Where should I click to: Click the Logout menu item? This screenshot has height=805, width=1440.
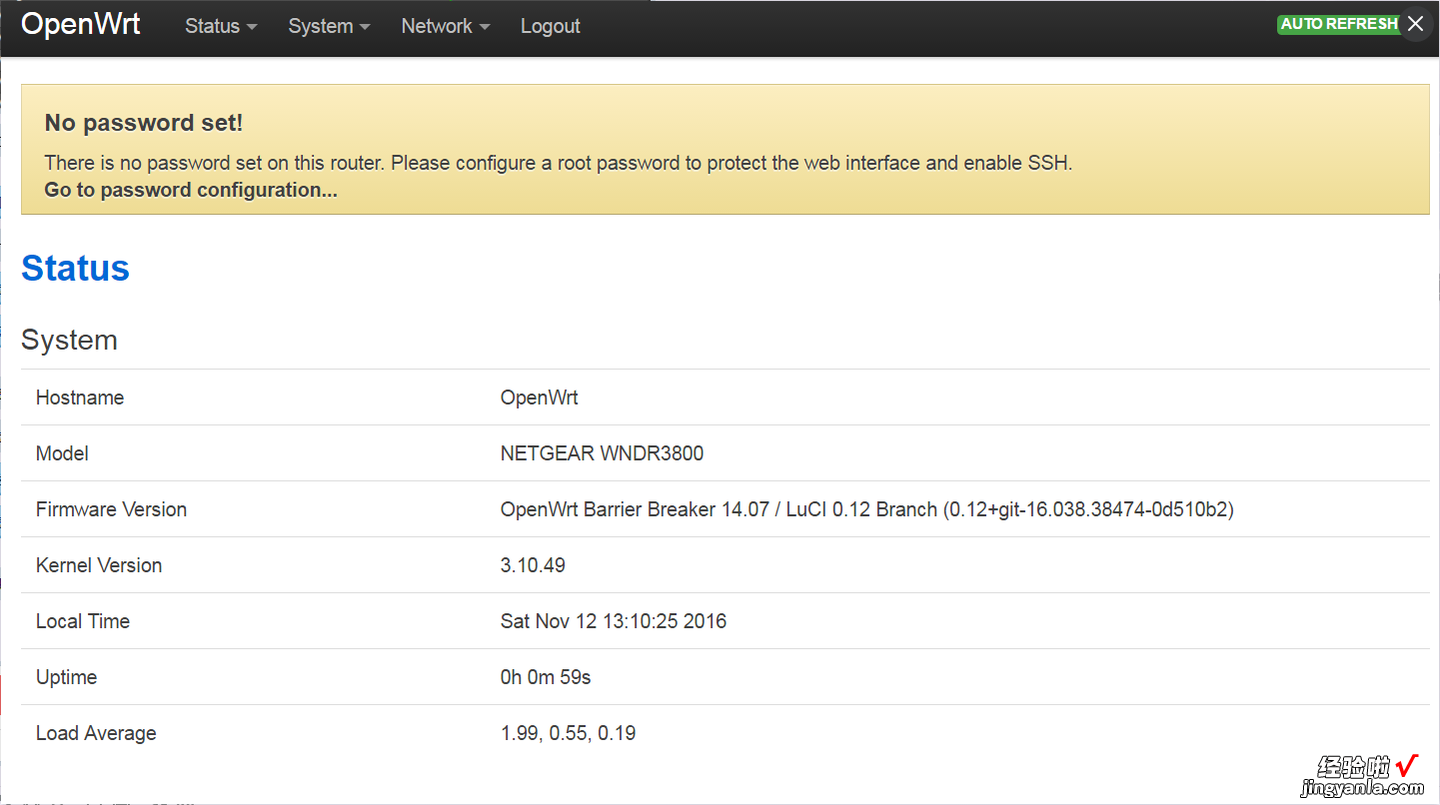tap(550, 26)
